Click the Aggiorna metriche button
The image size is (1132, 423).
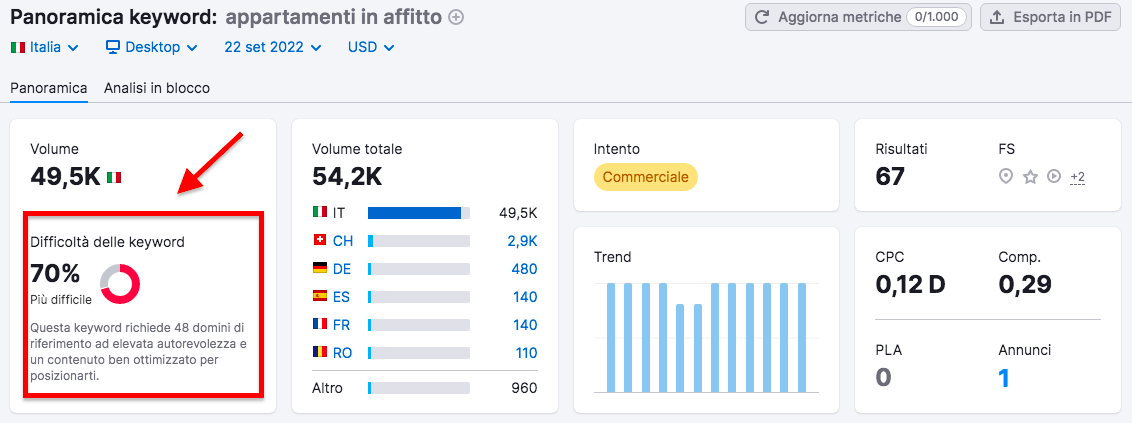[x=857, y=17]
